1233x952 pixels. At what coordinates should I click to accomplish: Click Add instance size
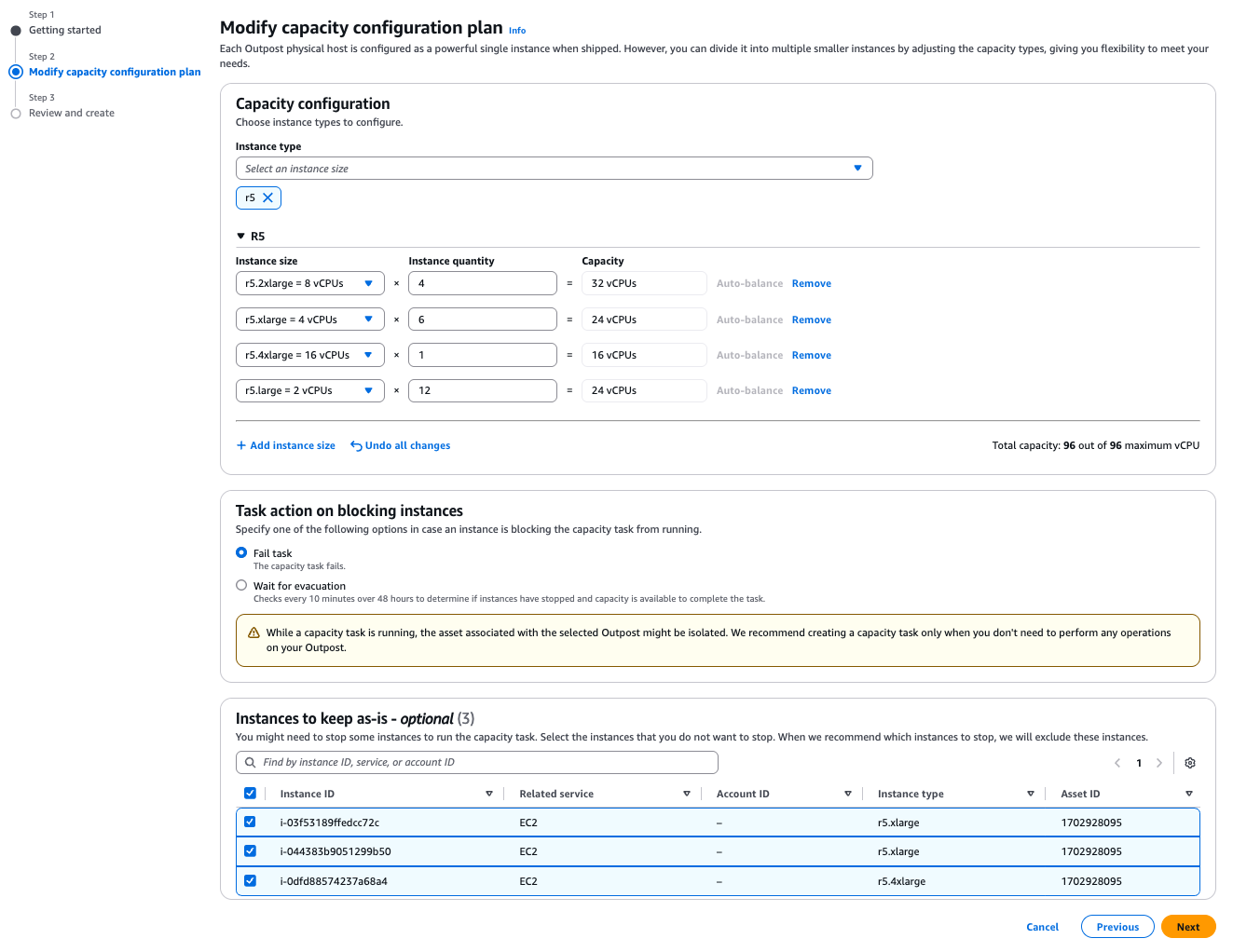tap(285, 445)
